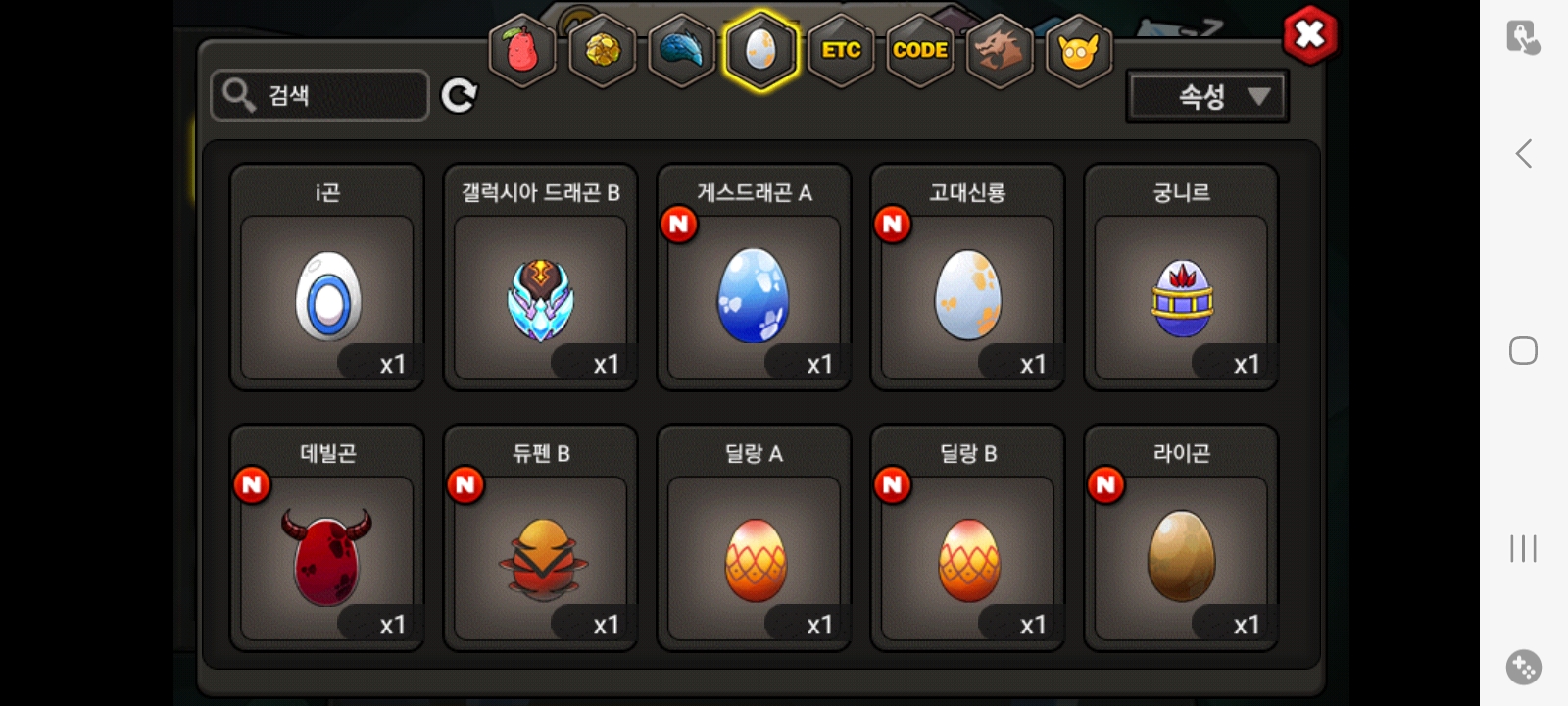Screen dimensions: 1568x706
Task: Open the CODE tab
Action: [x=920, y=51]
